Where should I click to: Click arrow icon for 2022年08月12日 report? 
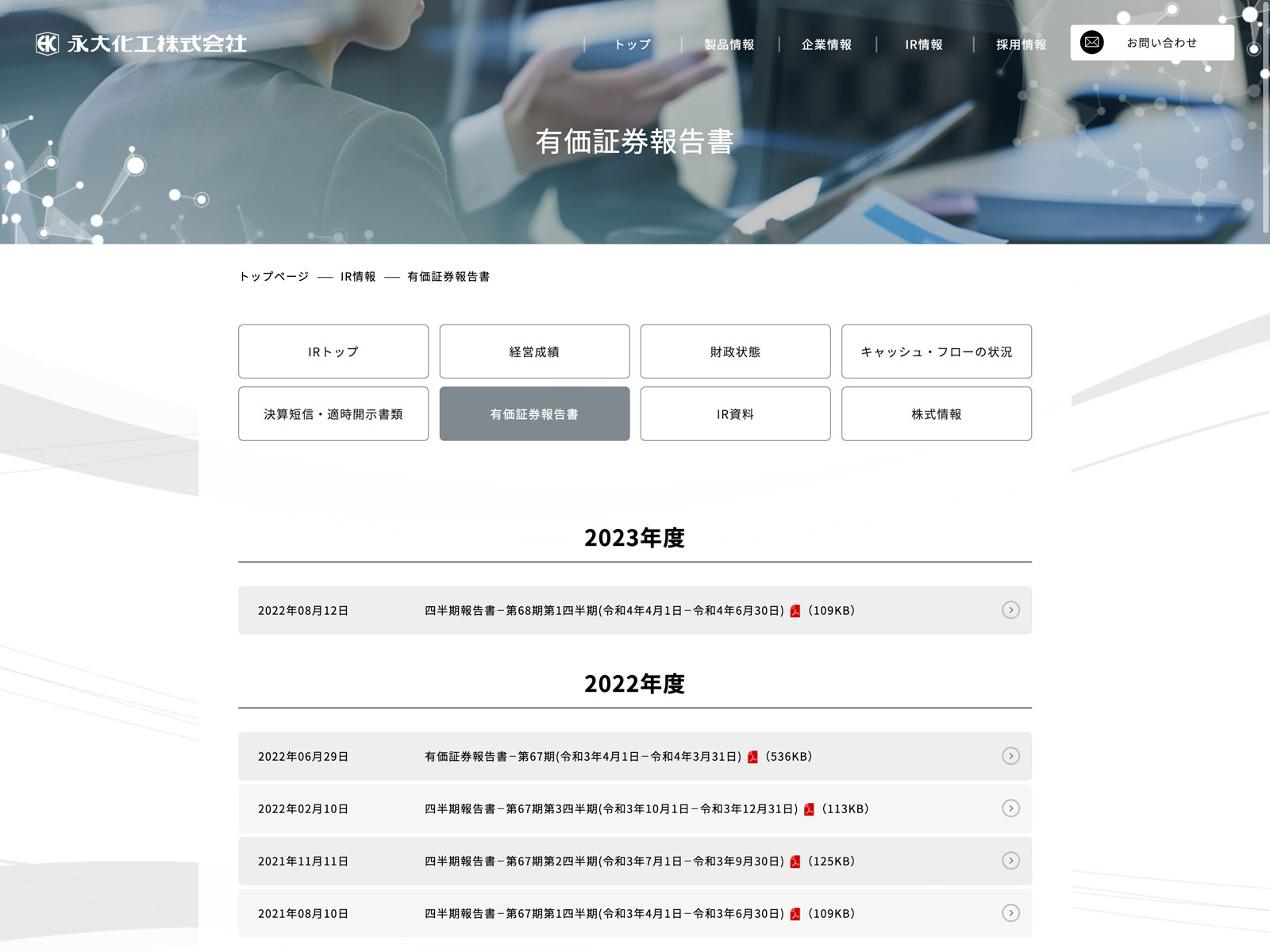pos(1010,610)
